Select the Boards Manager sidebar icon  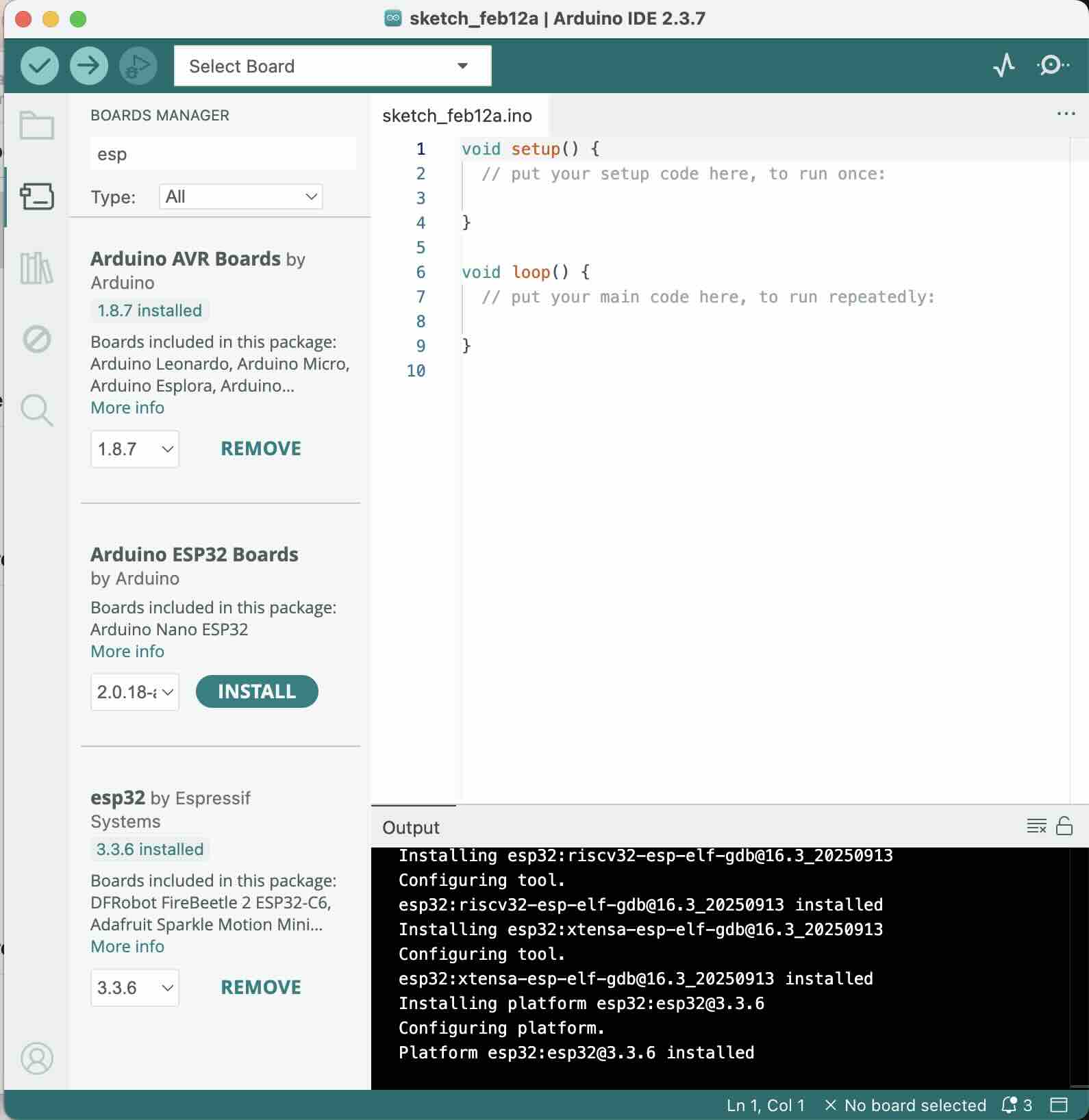click(x=37, y=196)
